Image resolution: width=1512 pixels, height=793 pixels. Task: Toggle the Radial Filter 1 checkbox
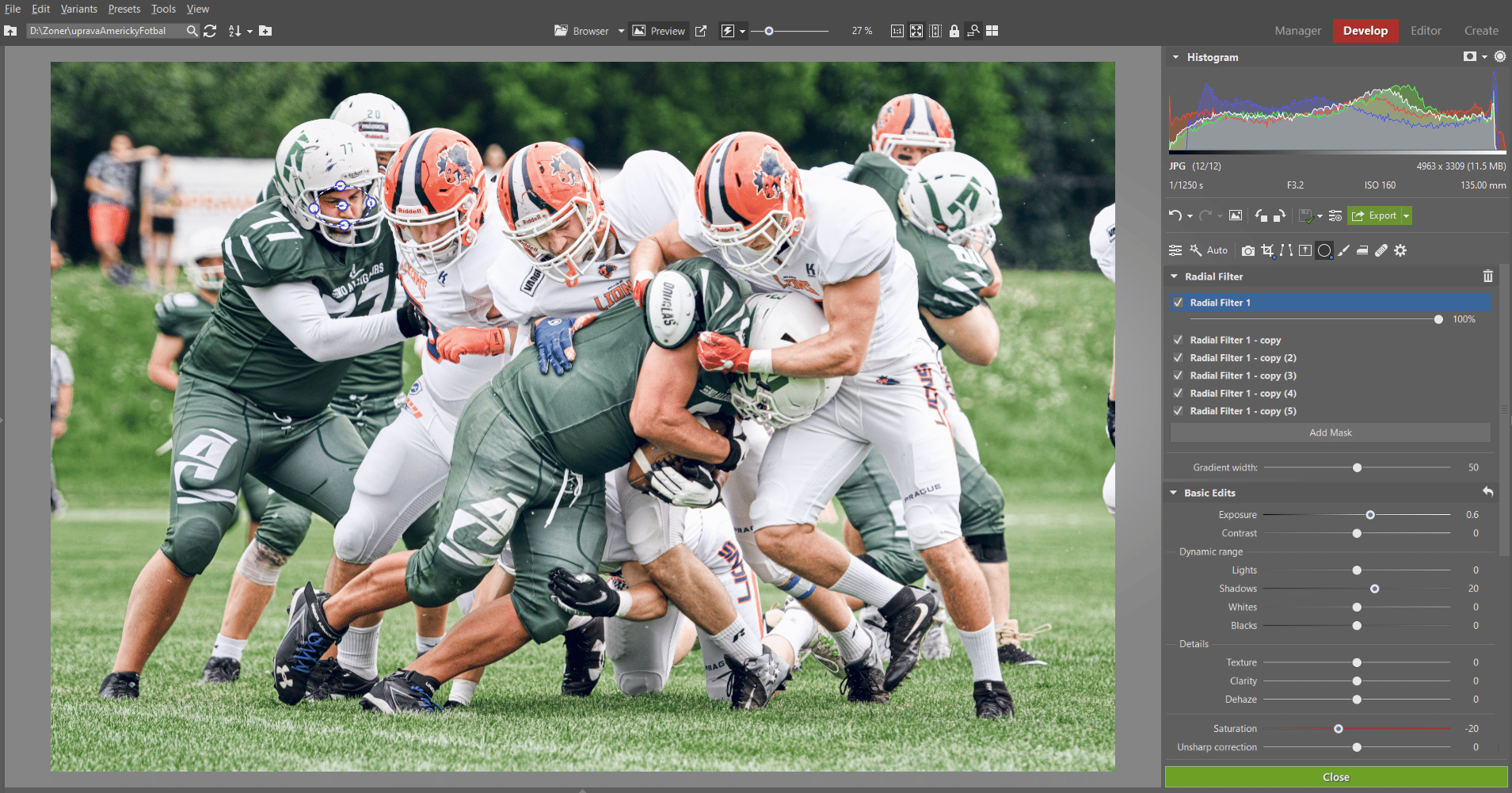click(x=1178, y=303)
